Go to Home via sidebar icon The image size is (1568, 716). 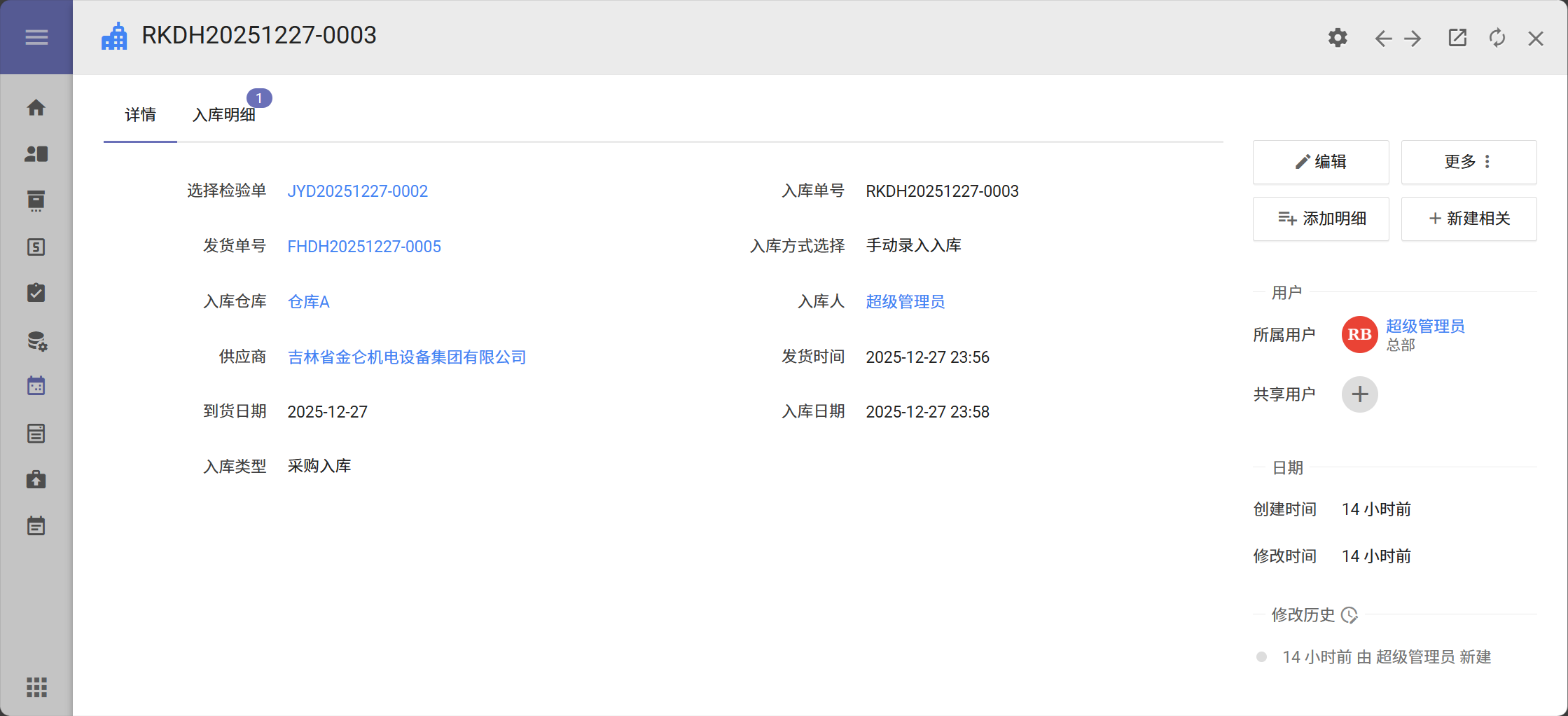click(x=36, y=108)
